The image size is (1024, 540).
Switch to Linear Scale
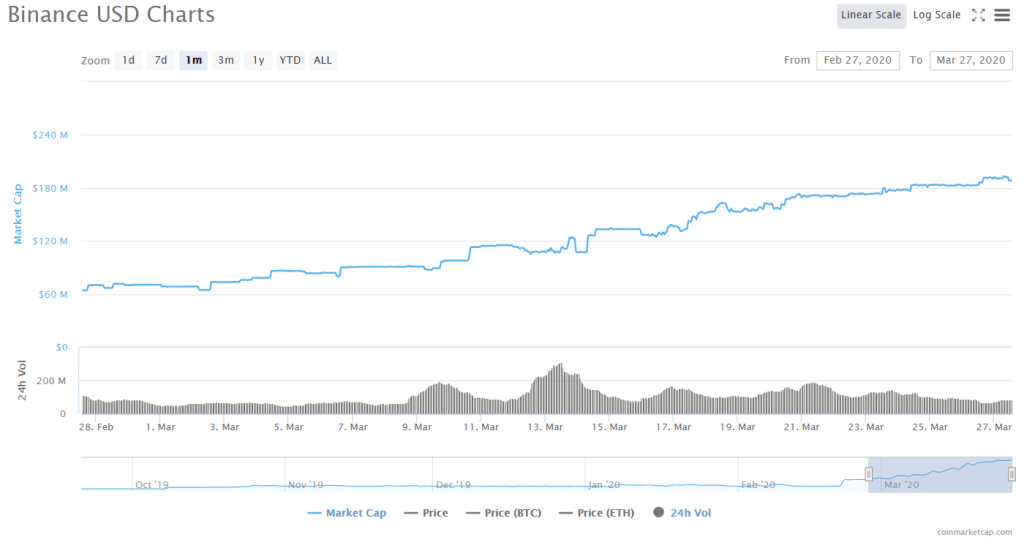(x=871, y=15)
